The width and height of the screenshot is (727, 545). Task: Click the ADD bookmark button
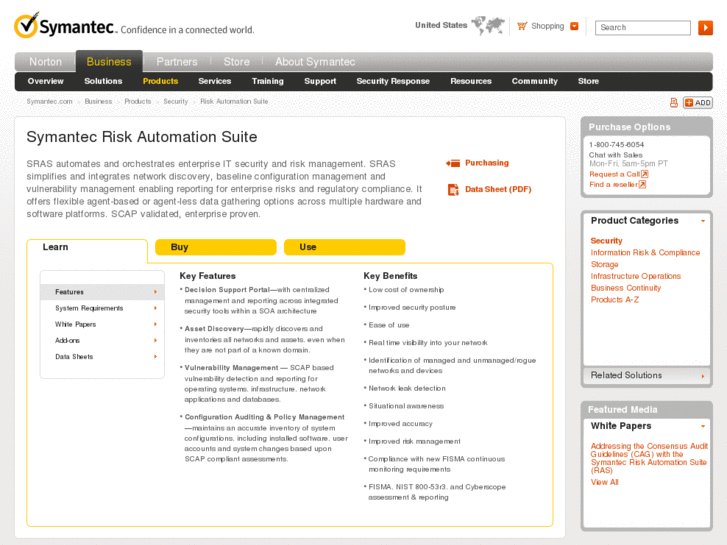[698, 103]
